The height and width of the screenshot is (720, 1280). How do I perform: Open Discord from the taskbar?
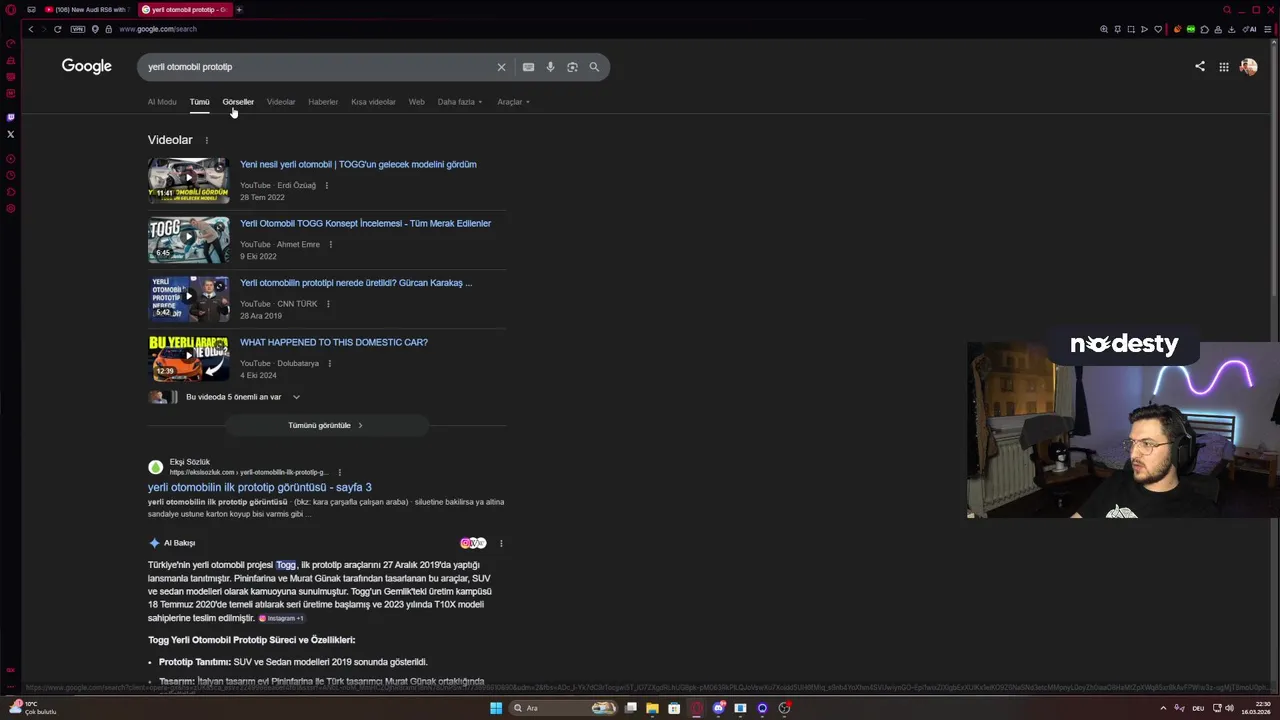pos(718,708)
